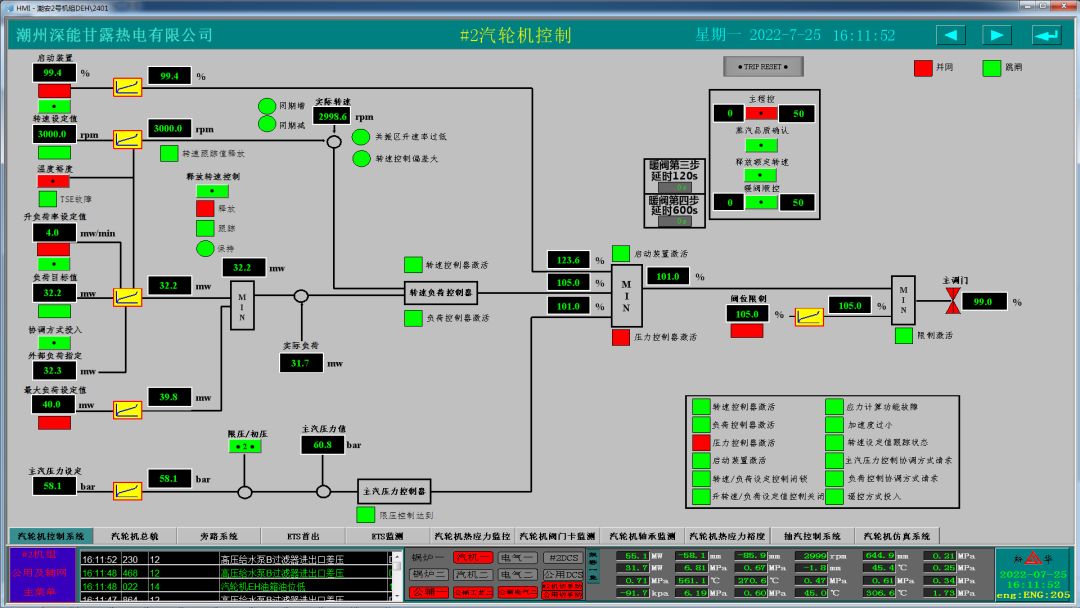
Task: Click the previous page left-arrow button
Action: (x=950, y=35)
